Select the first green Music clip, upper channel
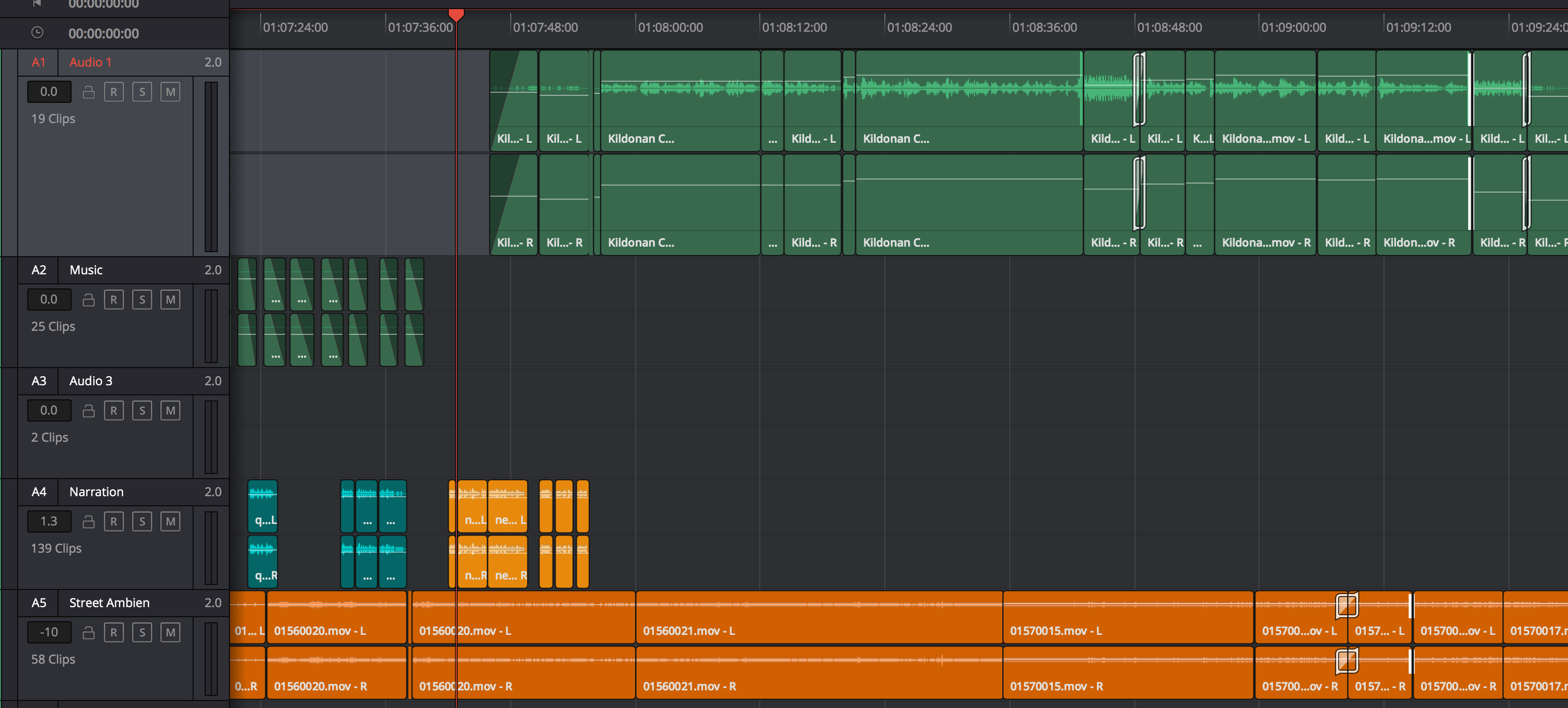Viewport: 1568px width, 708px height. pos(247,284)
